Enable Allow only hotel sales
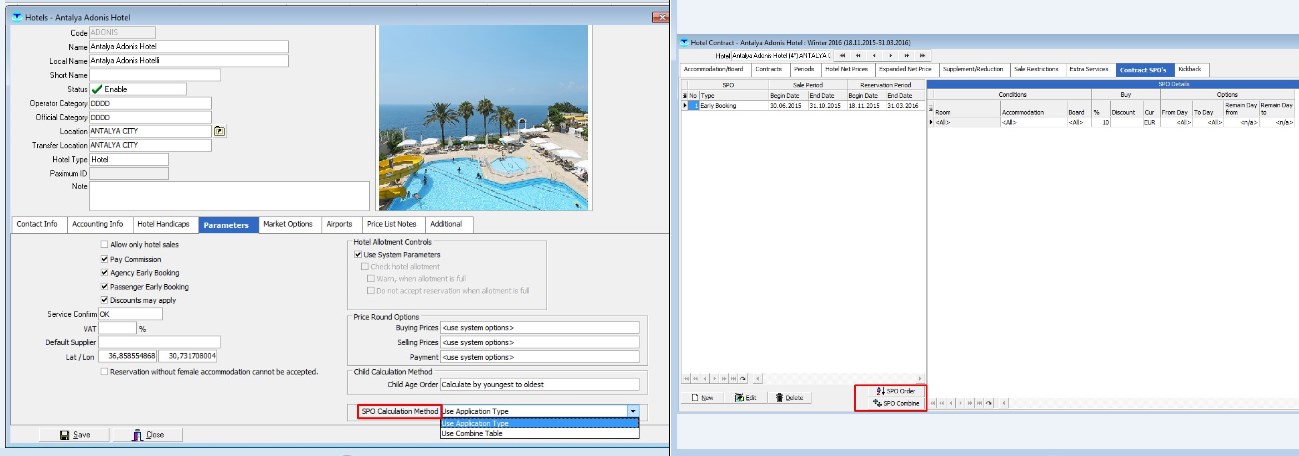1299x456 pixels. point(105,244)
